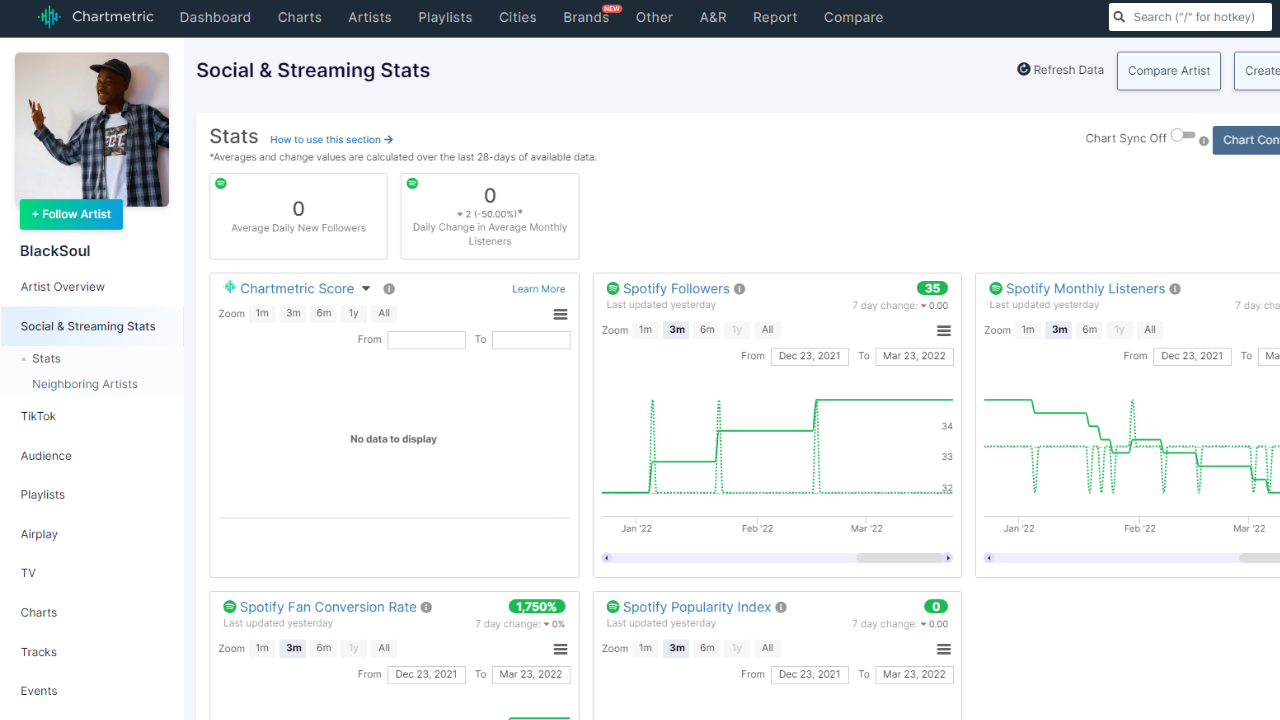Click the Chartmetric logo icon
Viewport: 1280px width, 720px height.
(49, 17)
